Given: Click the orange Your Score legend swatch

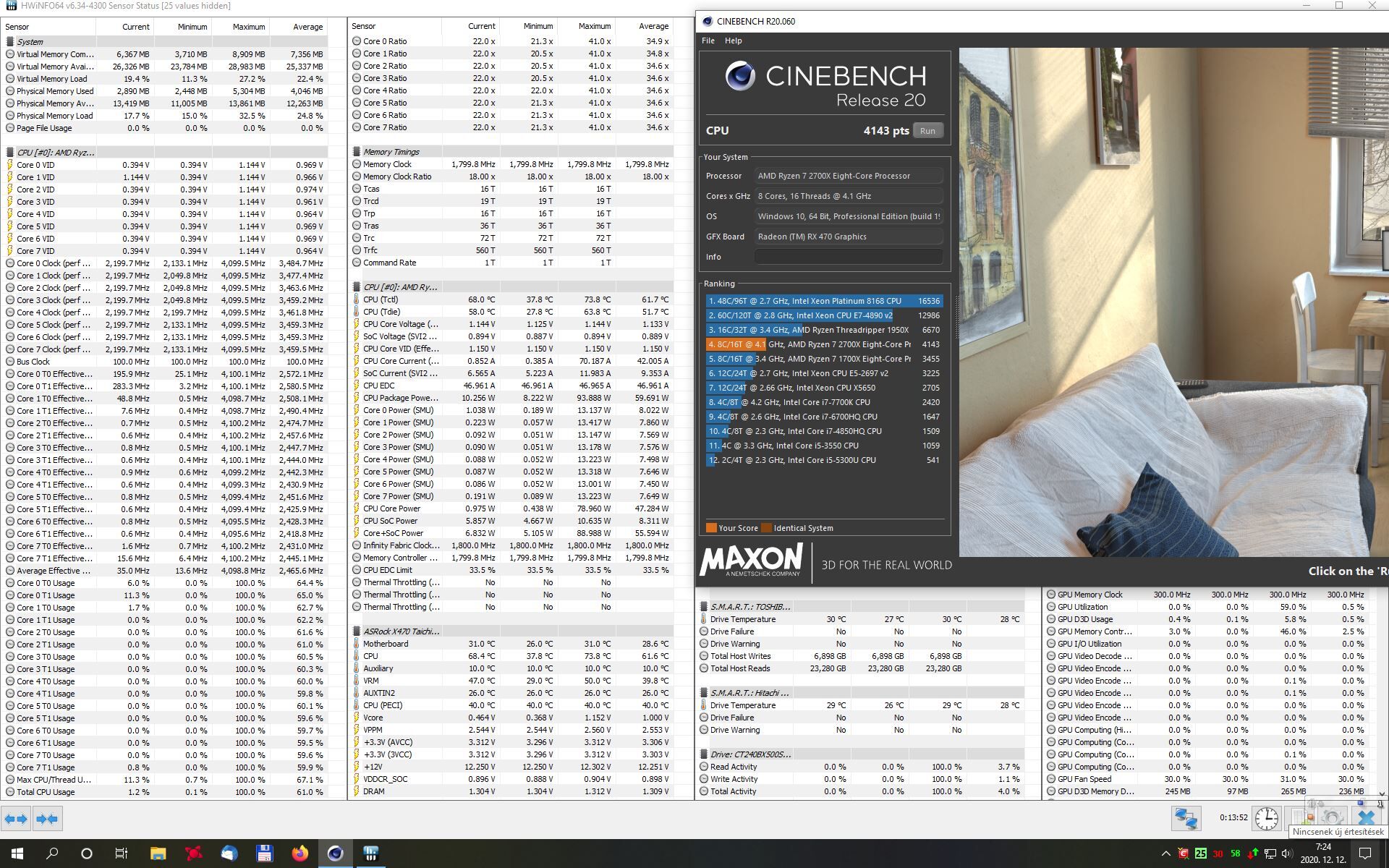Looking at the screenshot, I should tap(711, 528).
